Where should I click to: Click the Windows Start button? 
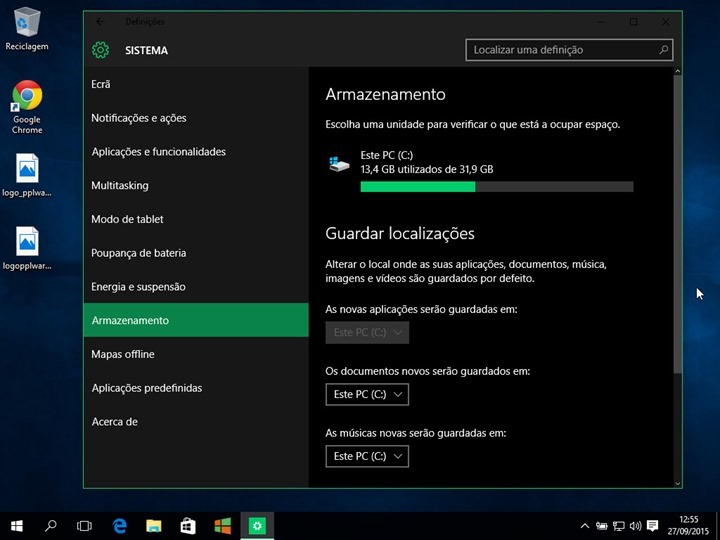(17, 525)
